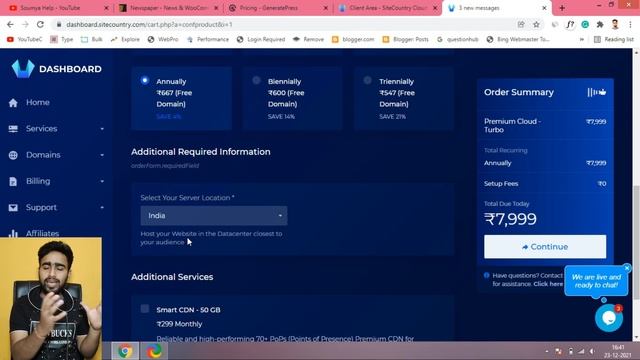
Task: Click We are live and ready to chat bubble
Action: pyautogui.click(x=596, y=281)
